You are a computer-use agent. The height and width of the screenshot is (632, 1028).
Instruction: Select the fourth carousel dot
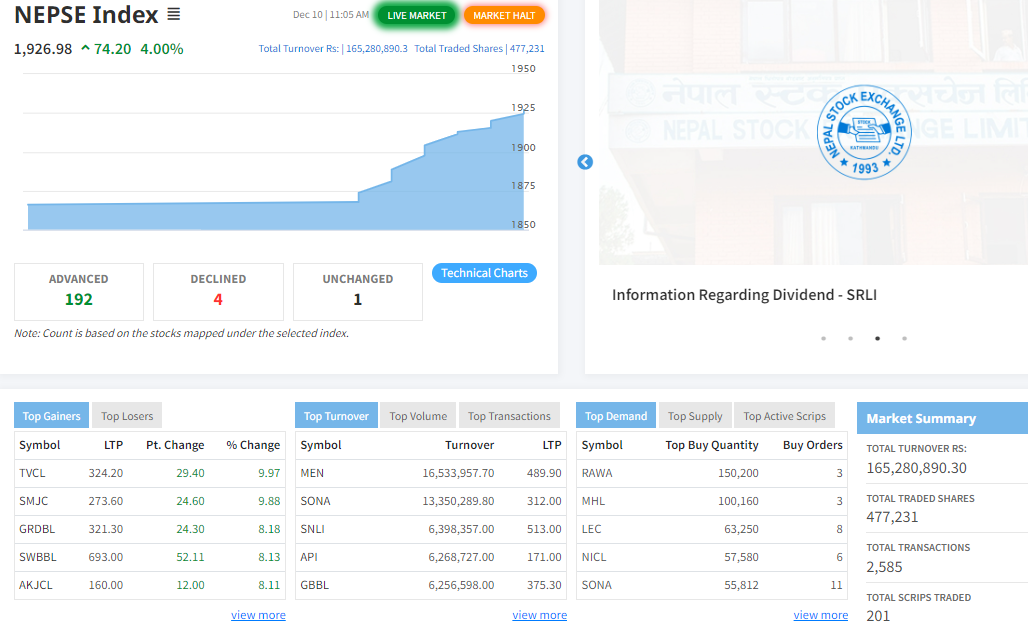[904, 338]
